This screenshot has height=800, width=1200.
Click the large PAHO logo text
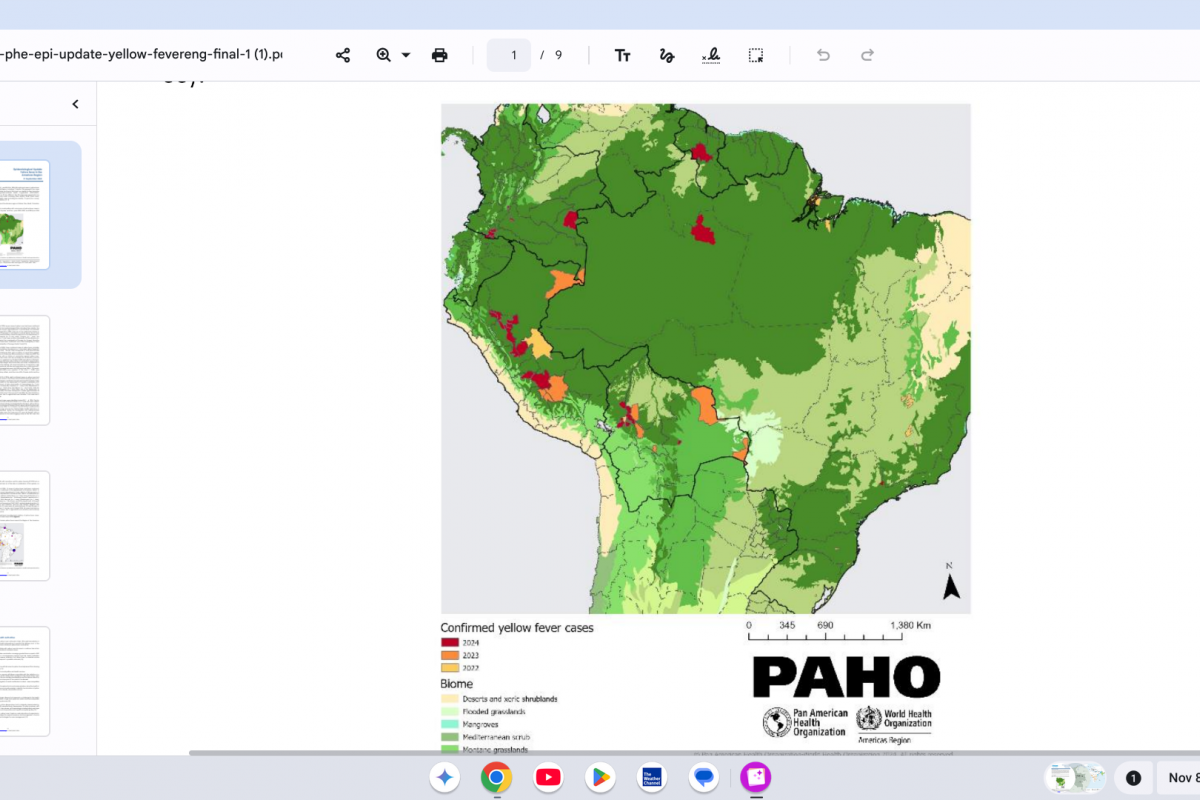[846, 677]
